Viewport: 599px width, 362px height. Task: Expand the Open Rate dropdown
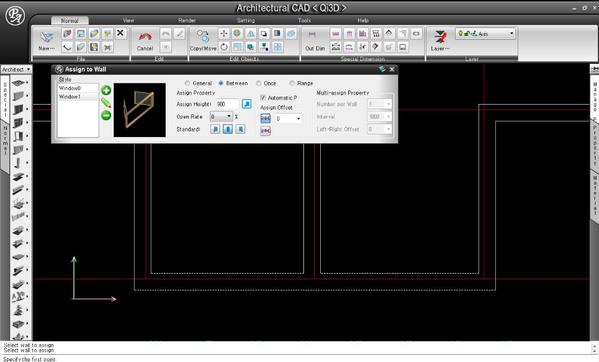[x=221, y=116]
